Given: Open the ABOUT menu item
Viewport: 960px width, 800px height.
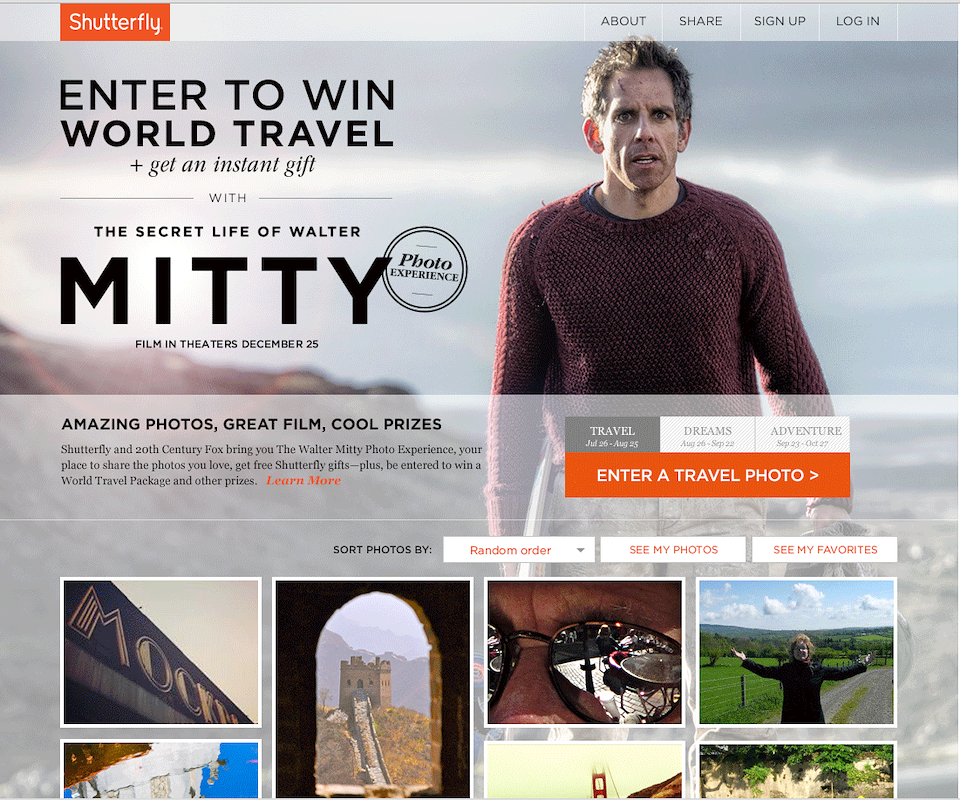Looking at the screenshot, I should pos(623,21).
